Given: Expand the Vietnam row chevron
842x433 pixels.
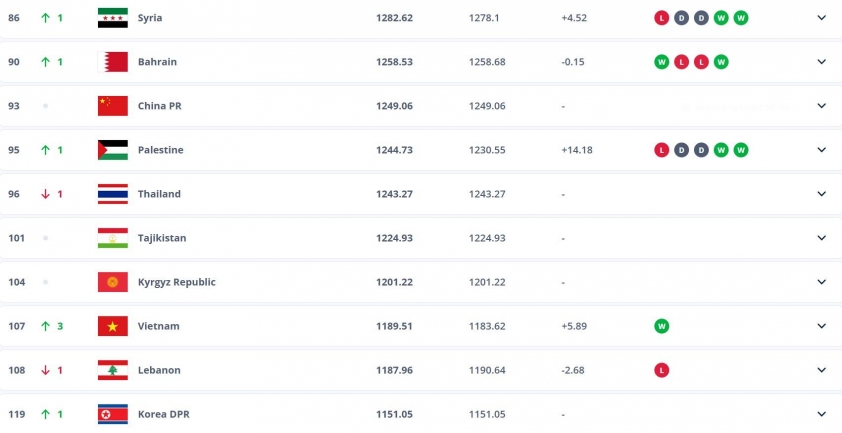Looking at the screenshot, I should (x=822, y=326).
